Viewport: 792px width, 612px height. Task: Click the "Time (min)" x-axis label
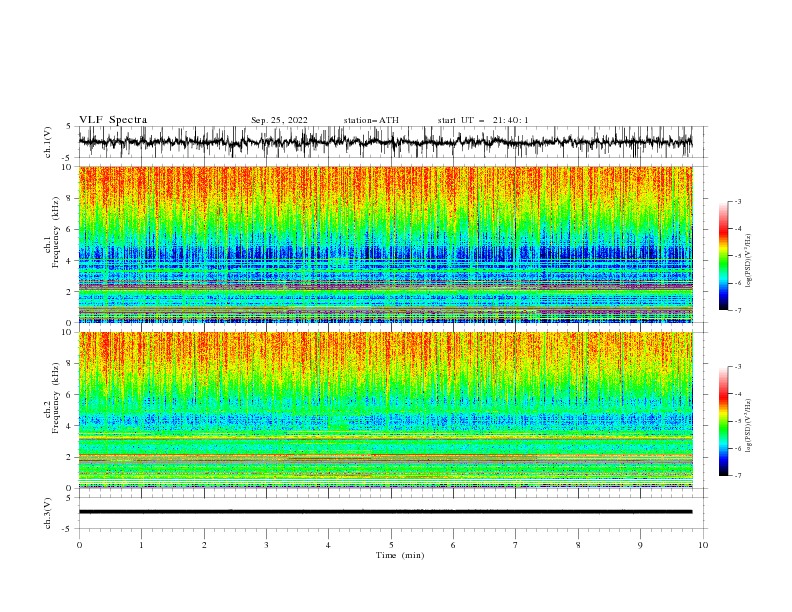click(400, 555)
